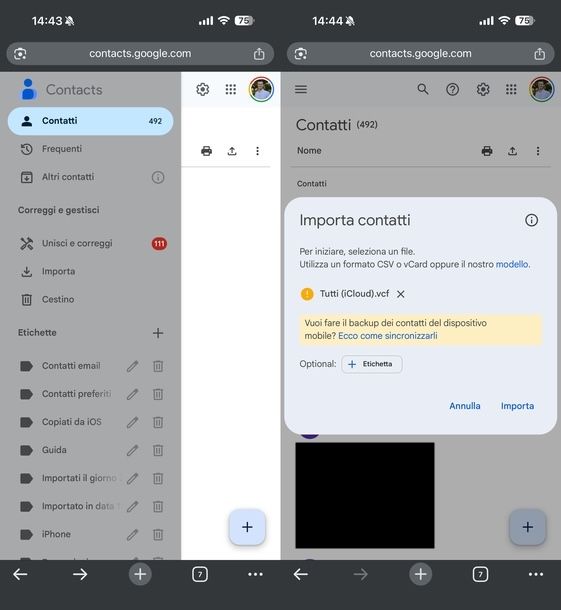
Task: Open settings gear in right screen
Action: click(483, 89)
